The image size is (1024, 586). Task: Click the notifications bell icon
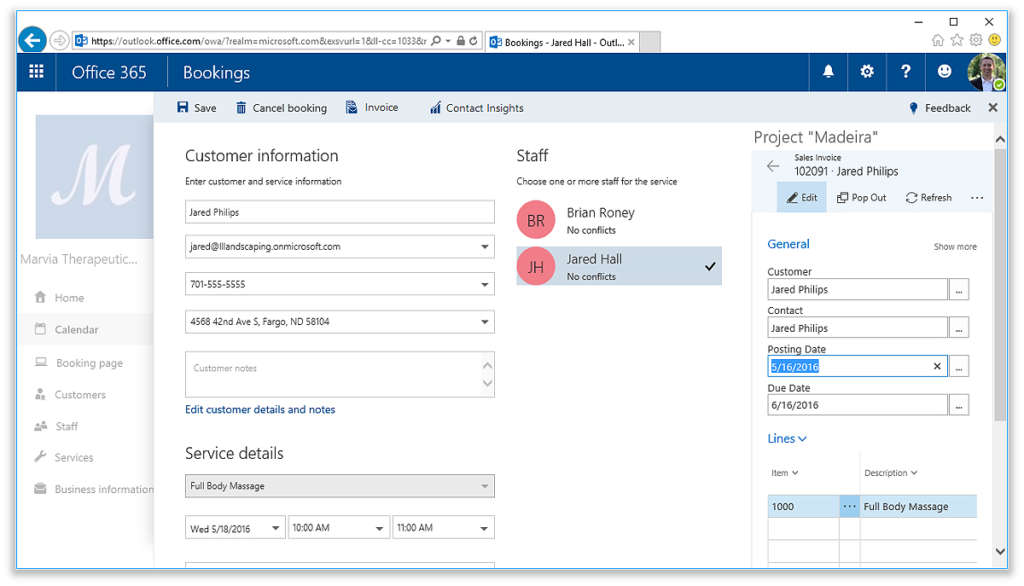[827, 72]
